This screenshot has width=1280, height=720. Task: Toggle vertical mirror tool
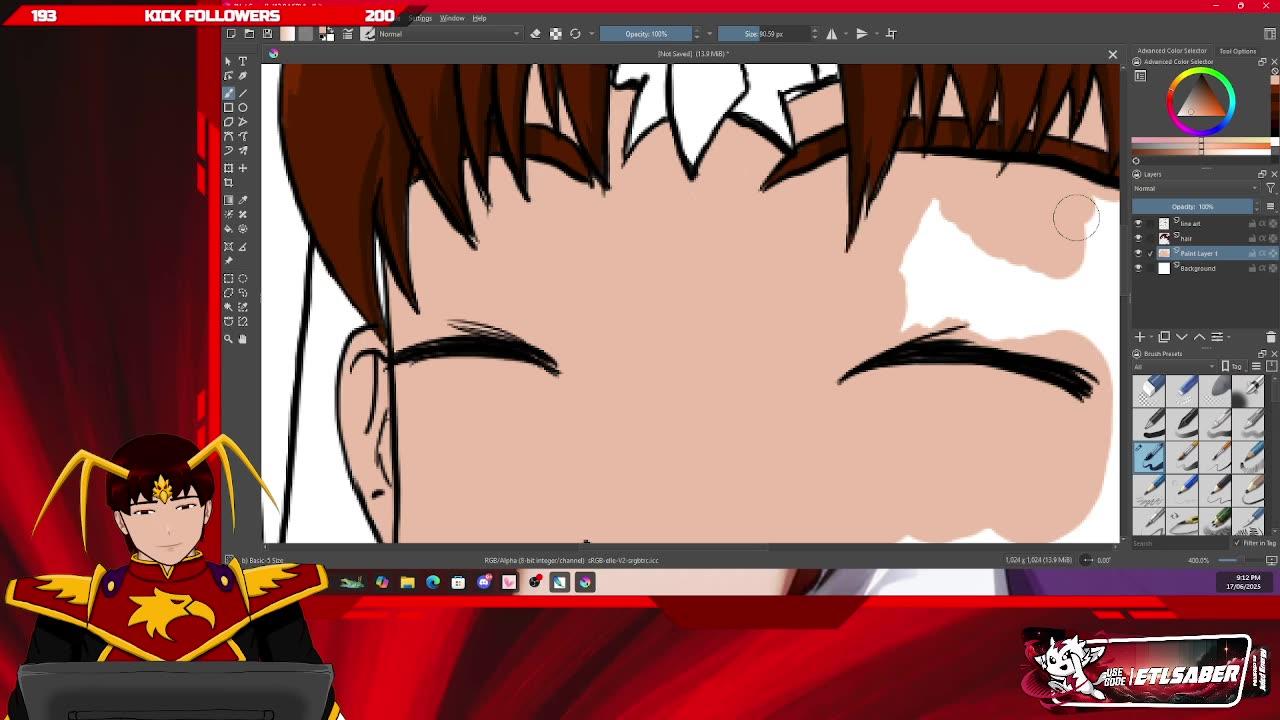[862, 34]
